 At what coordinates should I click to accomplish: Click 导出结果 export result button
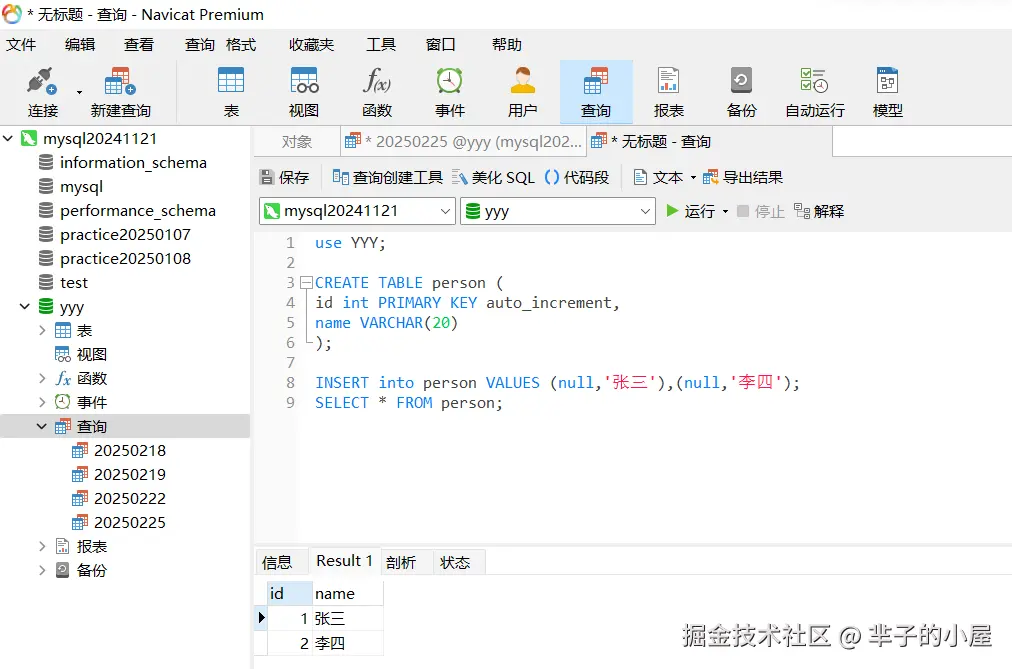coord(743,177)
